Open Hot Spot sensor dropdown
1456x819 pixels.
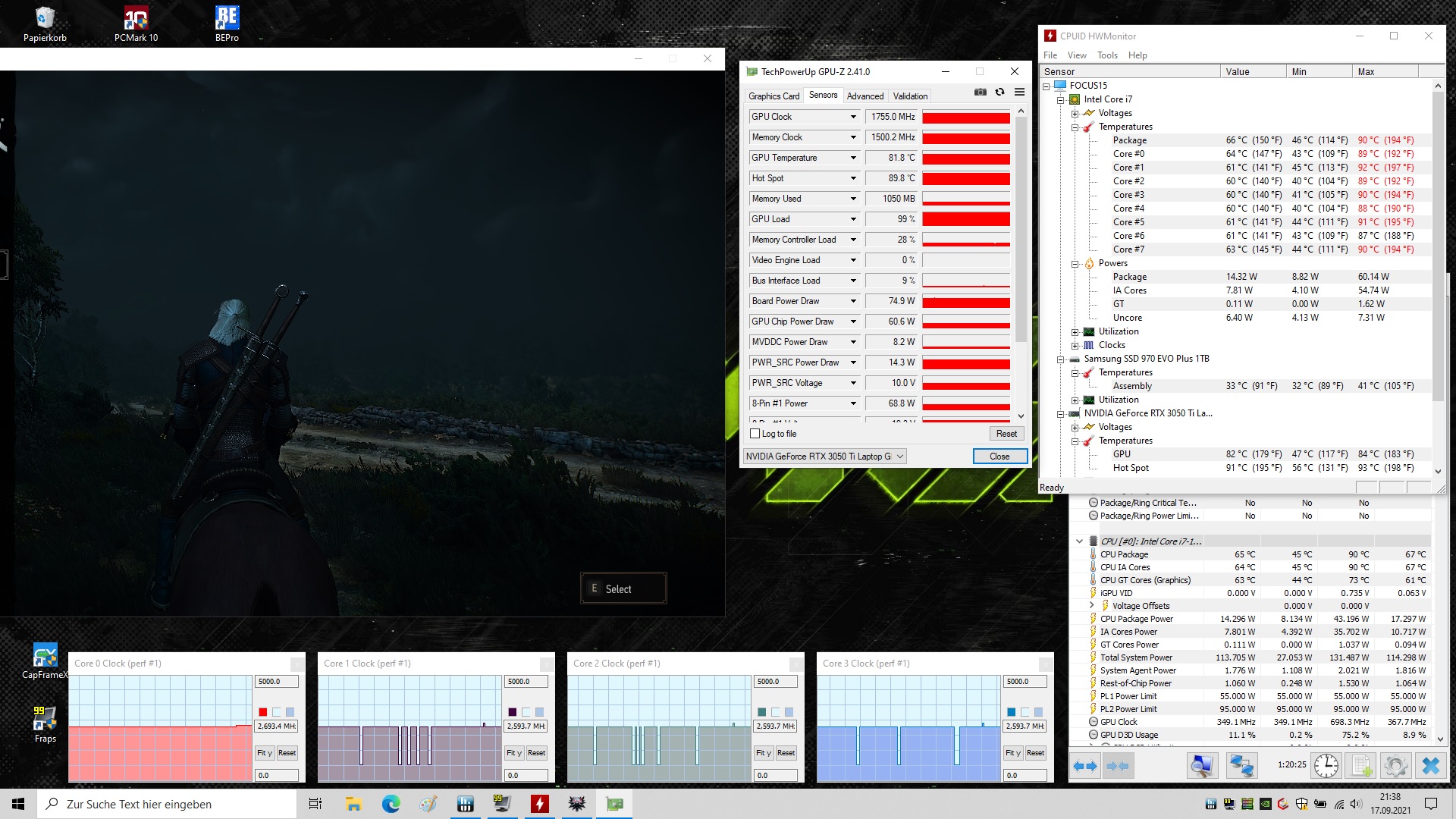click(x=853, y=178)
